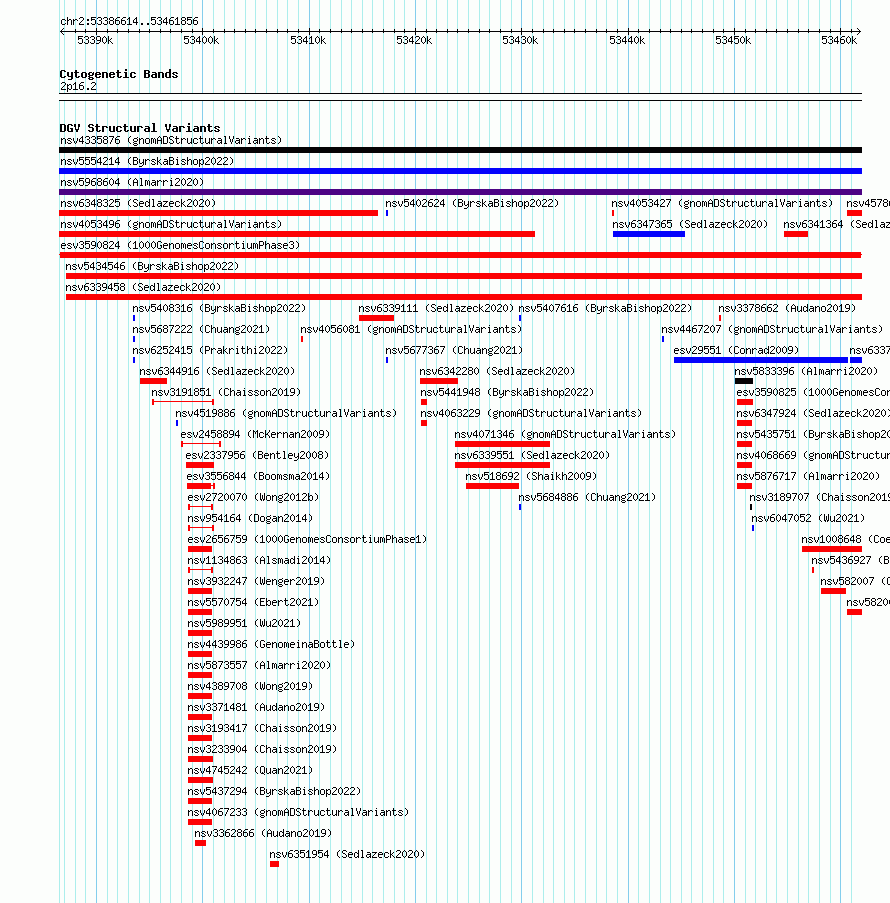
Task: Select nsv3233904 (Chaisson2019) label
Action: click(x=263, y=750)
